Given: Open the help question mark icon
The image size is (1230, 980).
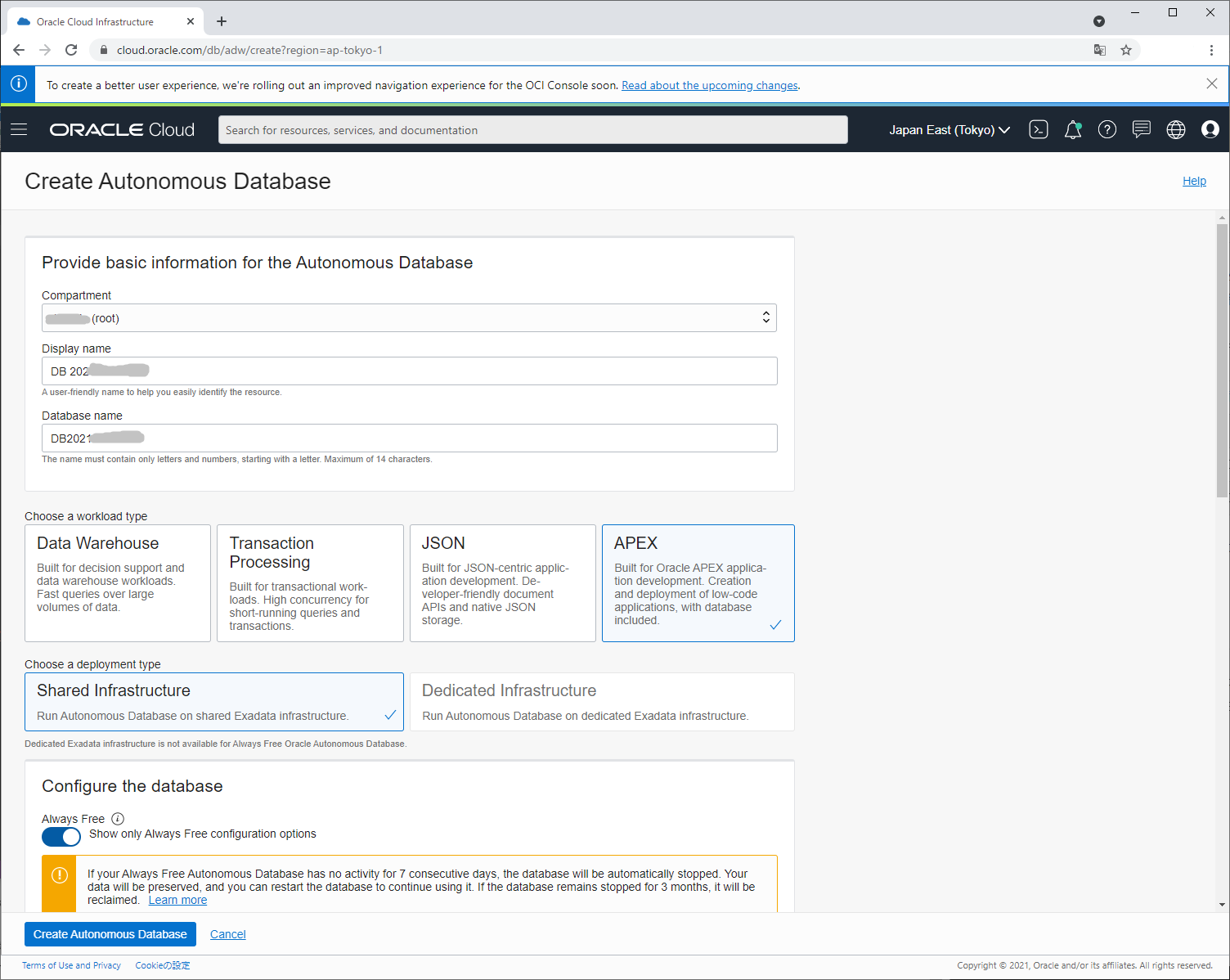Looking at the screenshot, I should [x=1107, y=129].
